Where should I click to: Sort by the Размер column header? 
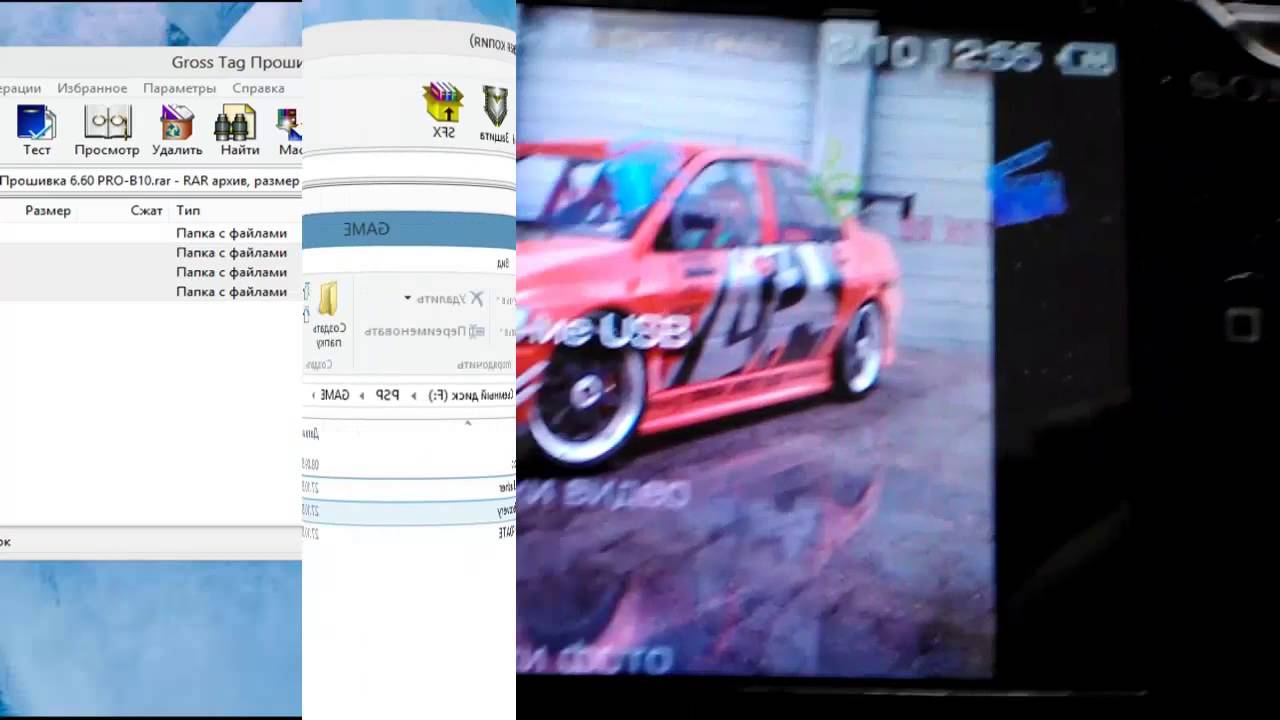pyautogui.click(x=48, y=210)
